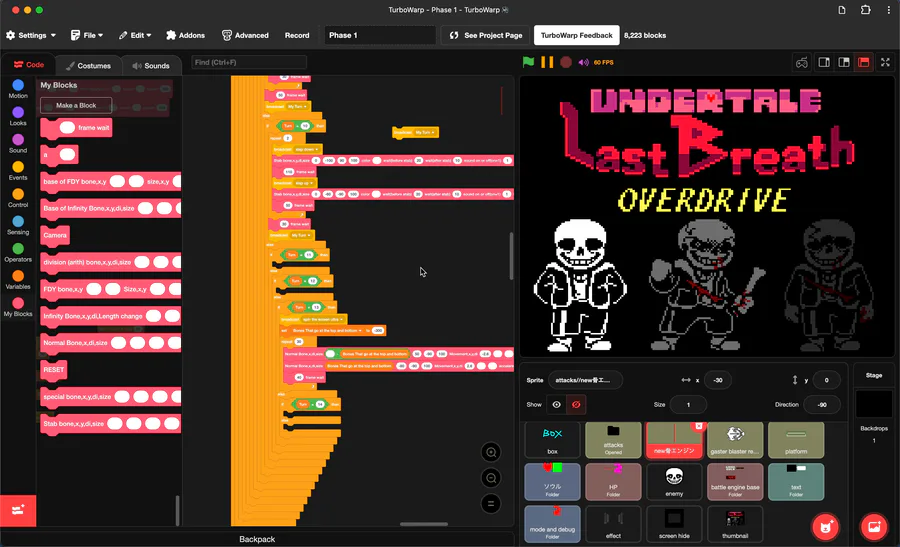Delete the selected new骨エンジン sprite
Image resolution: width=900 pixels, height=547 pixels.
pos(699,426)
